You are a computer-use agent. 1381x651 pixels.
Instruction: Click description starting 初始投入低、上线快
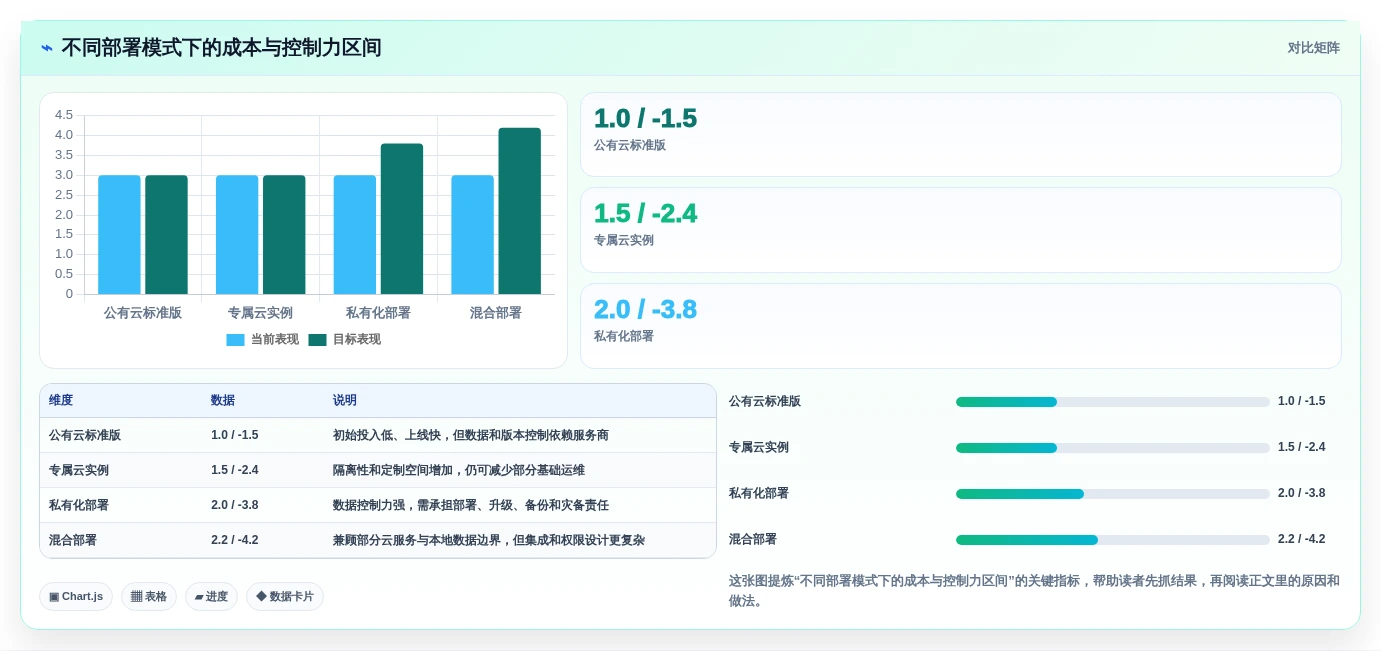click(471, 435)
